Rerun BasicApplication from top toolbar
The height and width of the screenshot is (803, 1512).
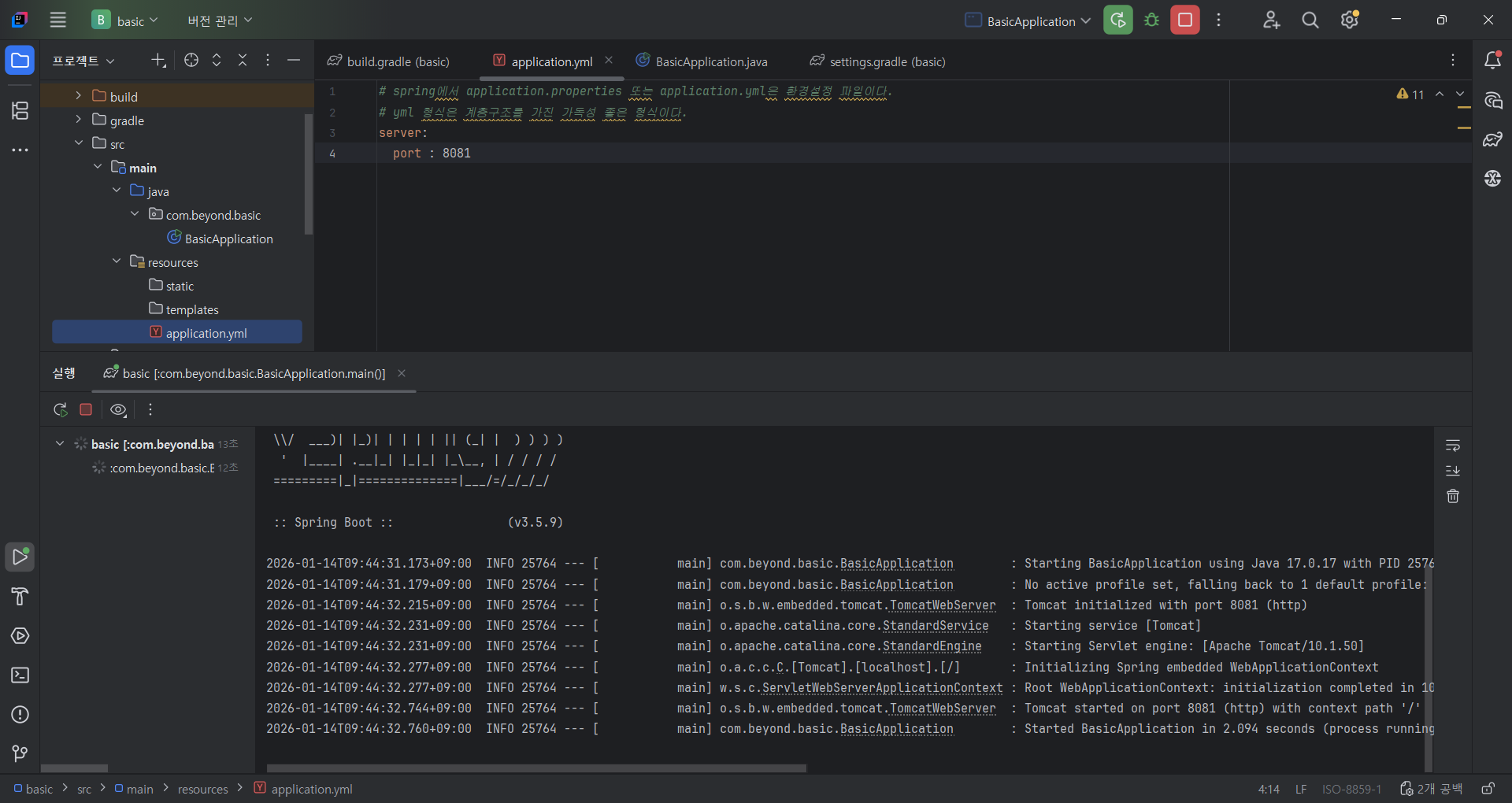point(1117,20)
